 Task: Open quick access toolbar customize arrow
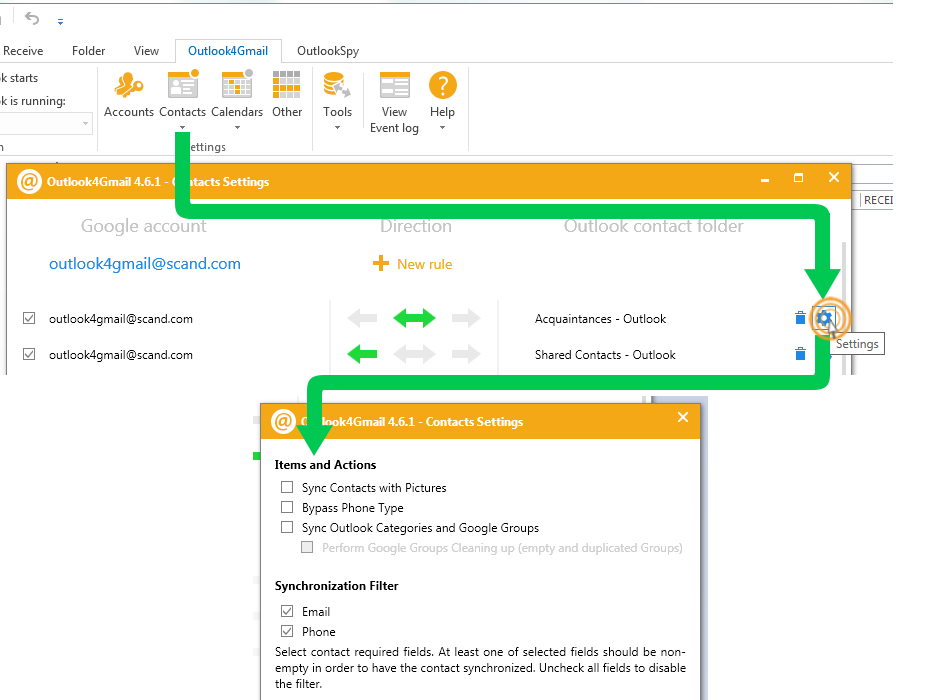click(60, 21)
